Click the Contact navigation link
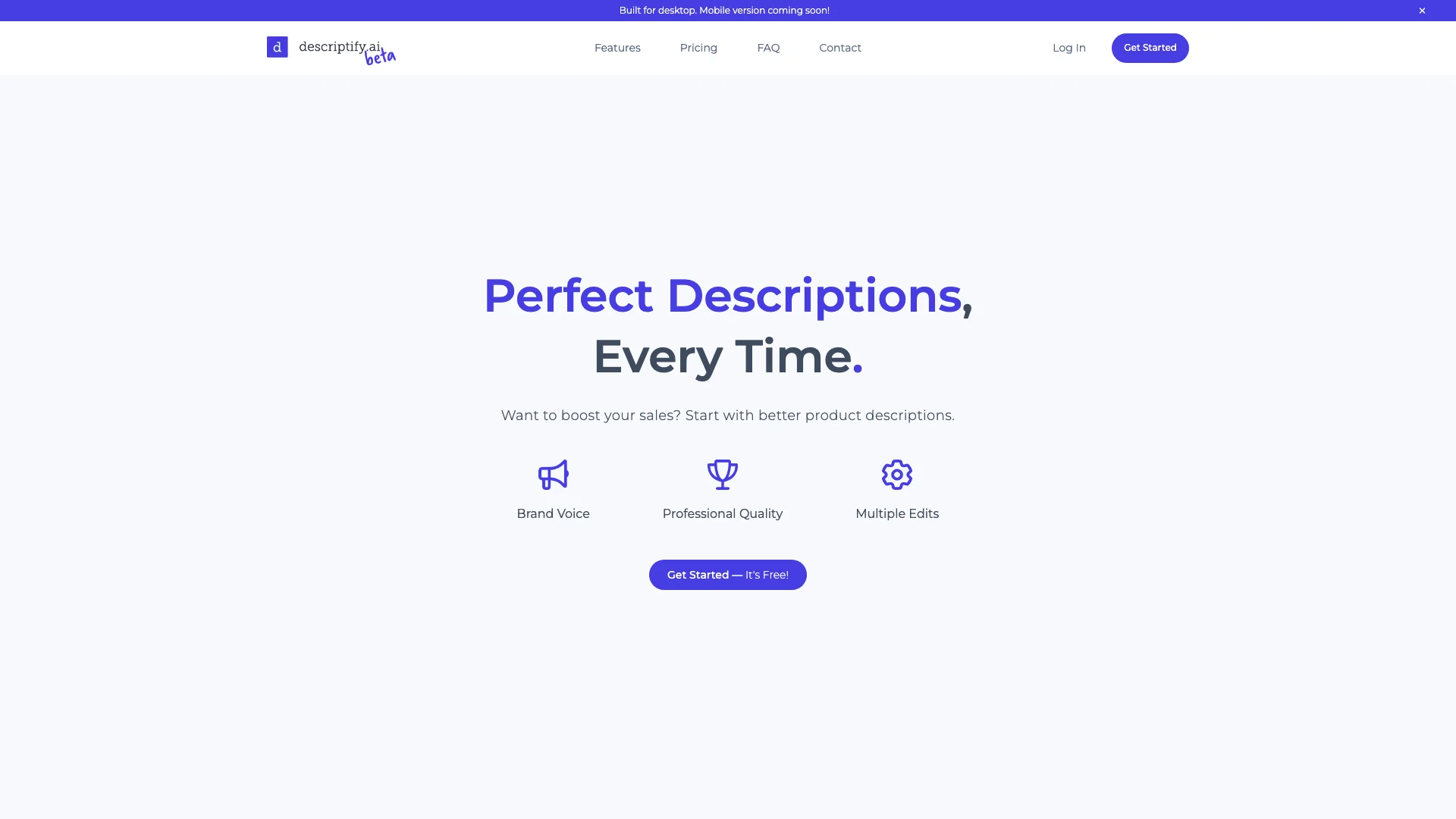The image size is (1456, 819). point(840,47)
